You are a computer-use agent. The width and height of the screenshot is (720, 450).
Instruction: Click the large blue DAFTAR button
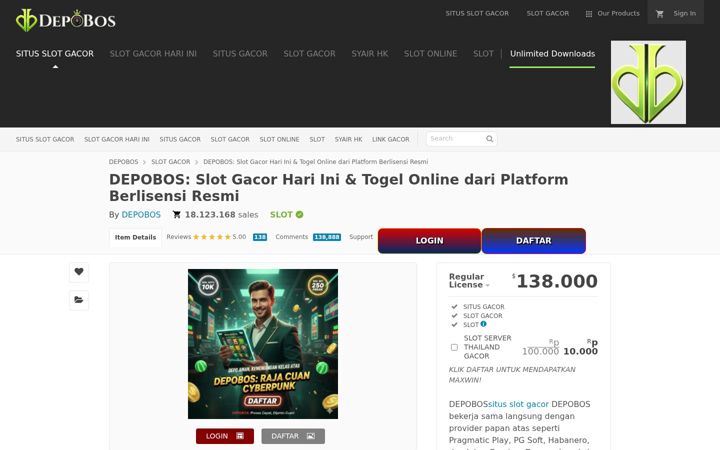(x=534, y=241)
